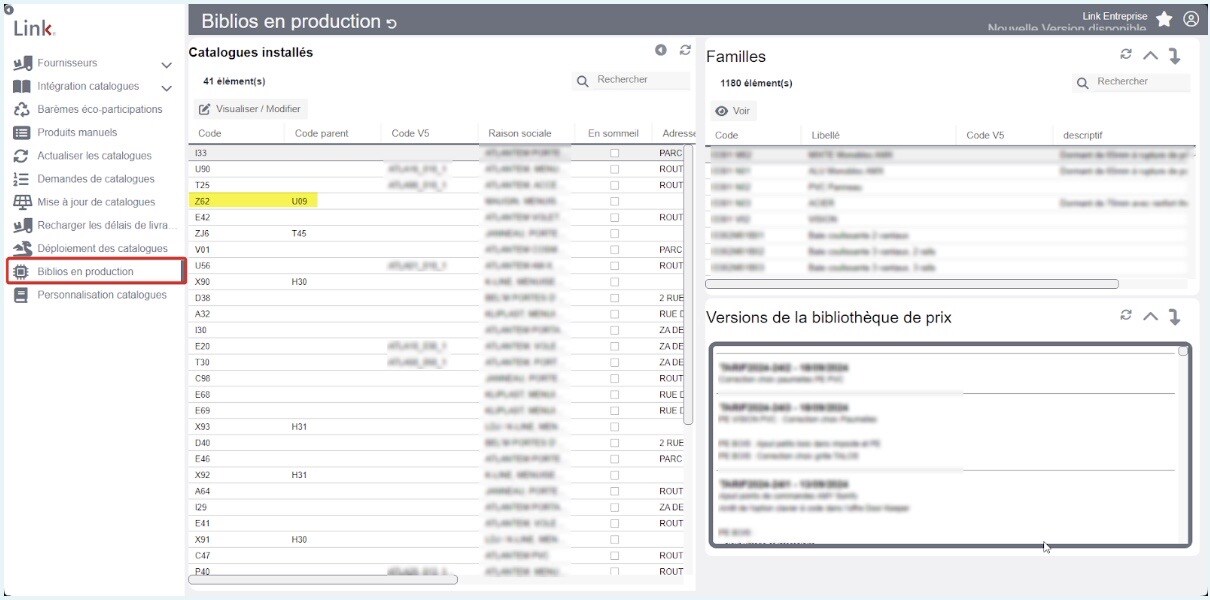Toggle the En sommeil checkbox for row Z62

(x=614, y=201)
